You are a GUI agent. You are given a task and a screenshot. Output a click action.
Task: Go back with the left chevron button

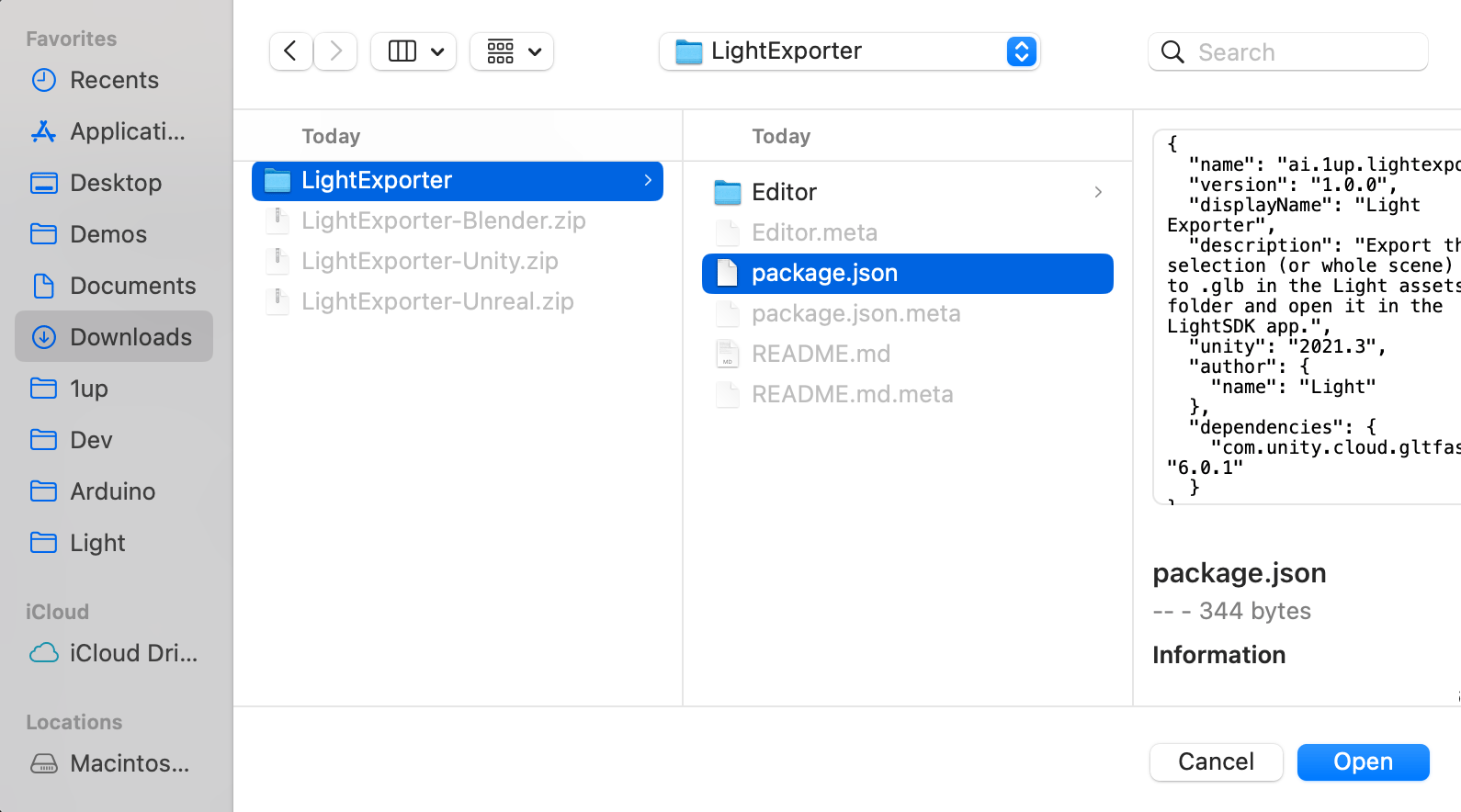(290, 51)
